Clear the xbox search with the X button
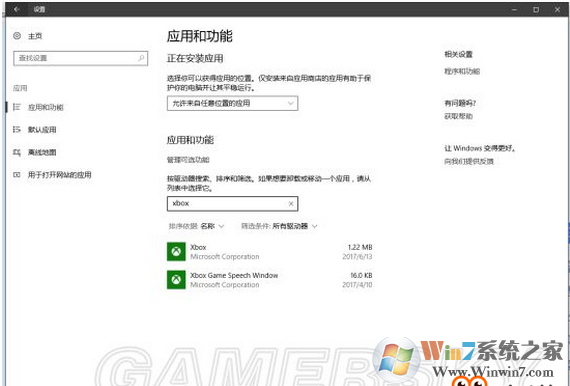 (291, 204)
